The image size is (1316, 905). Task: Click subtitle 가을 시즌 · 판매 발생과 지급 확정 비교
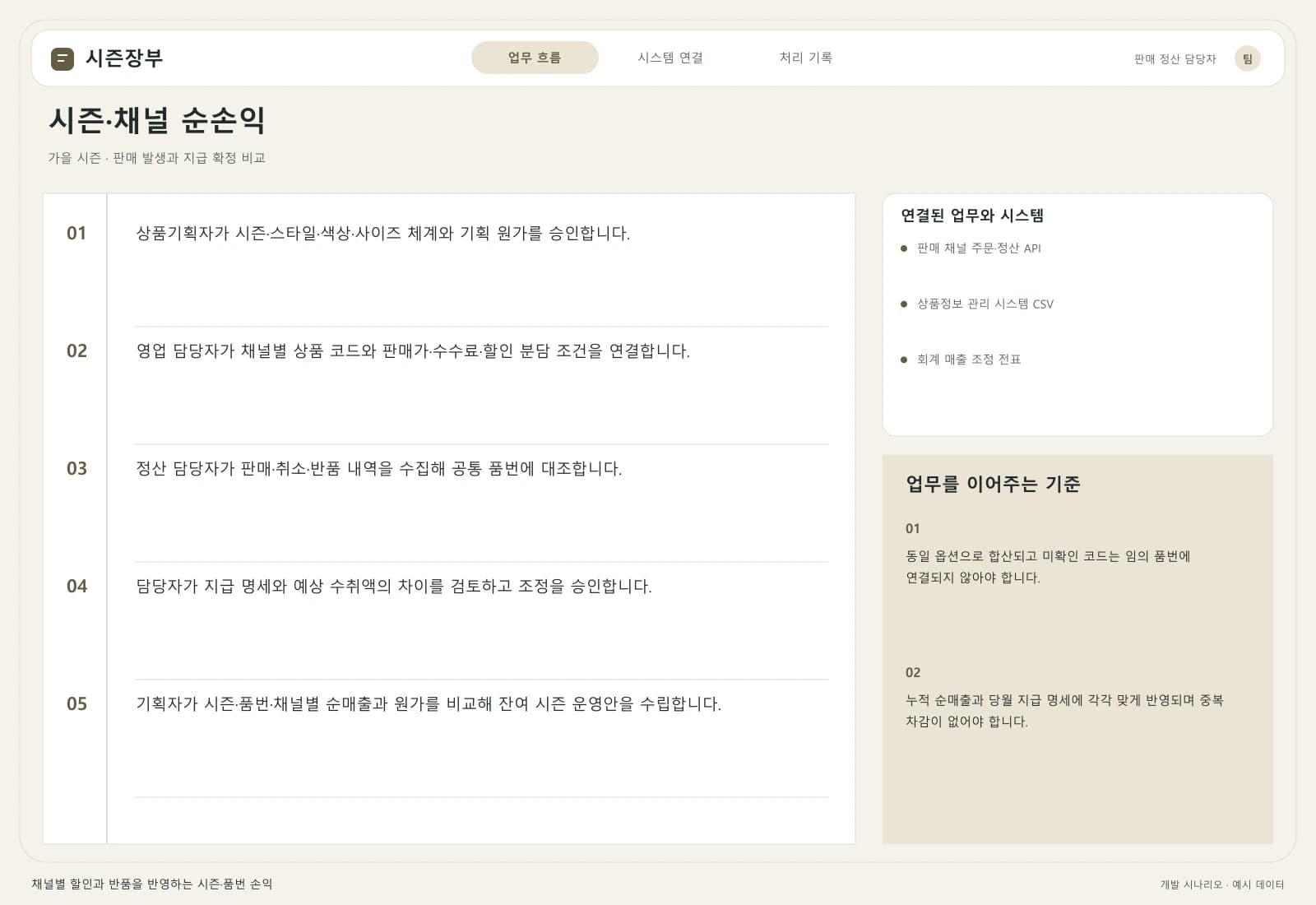coord(156,158)
